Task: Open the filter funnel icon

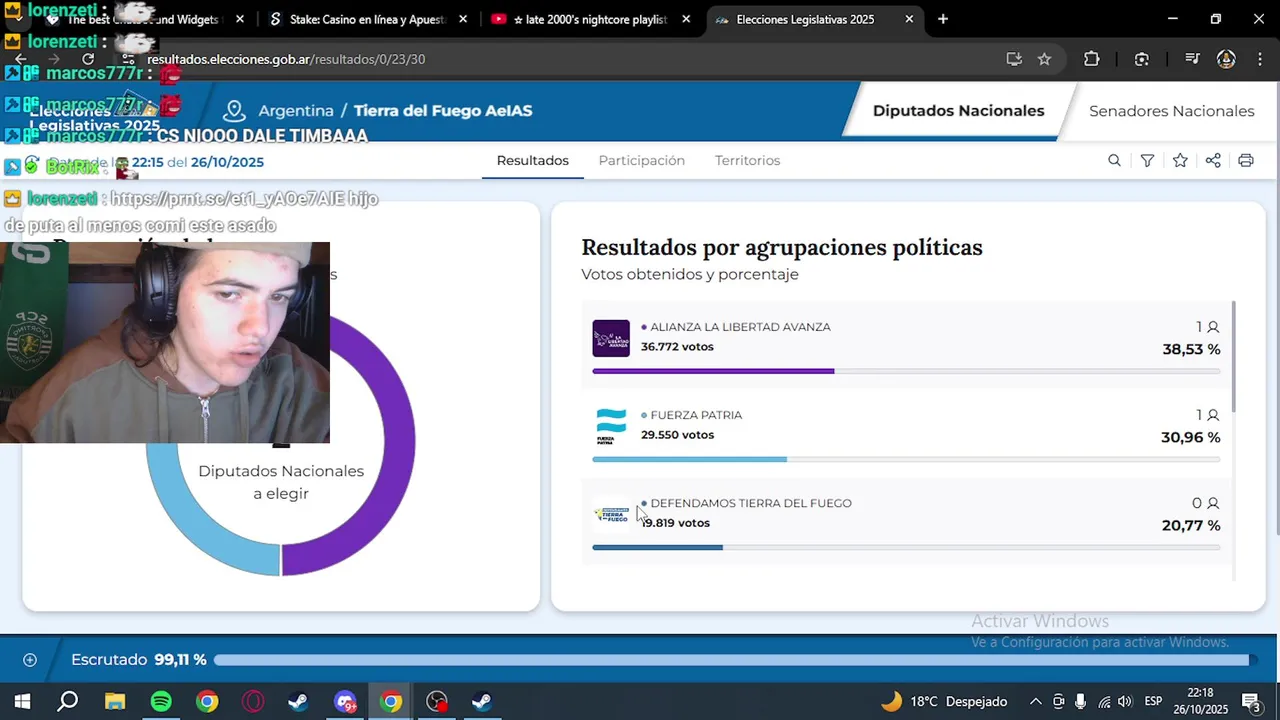Action: 1147,161
